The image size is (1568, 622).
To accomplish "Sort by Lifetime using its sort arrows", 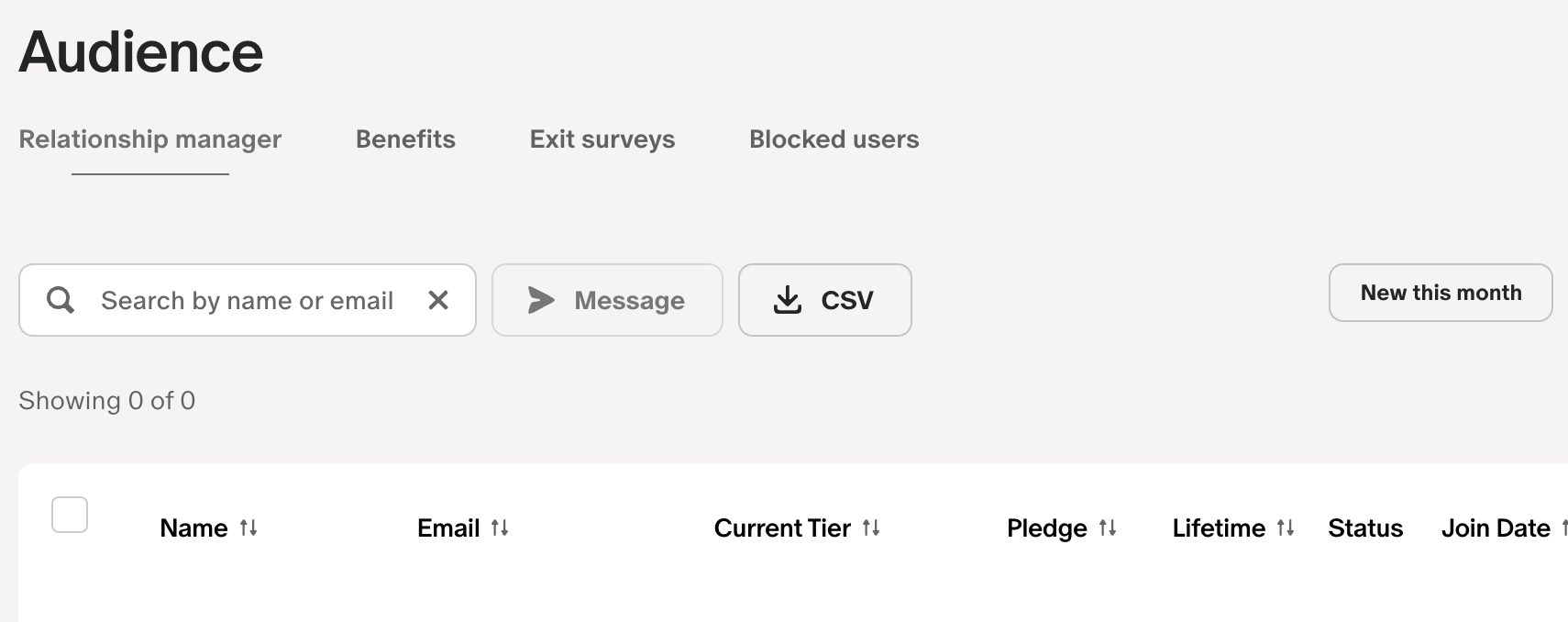I will coord(1286,528).
